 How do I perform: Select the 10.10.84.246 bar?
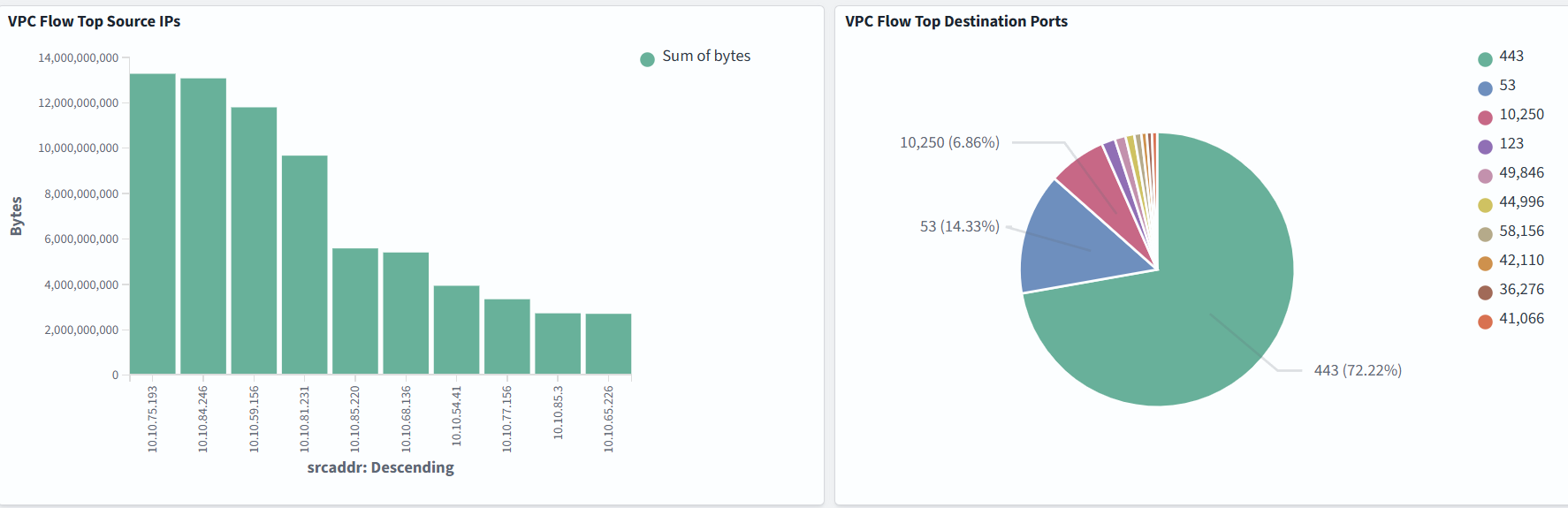(203, 226)
